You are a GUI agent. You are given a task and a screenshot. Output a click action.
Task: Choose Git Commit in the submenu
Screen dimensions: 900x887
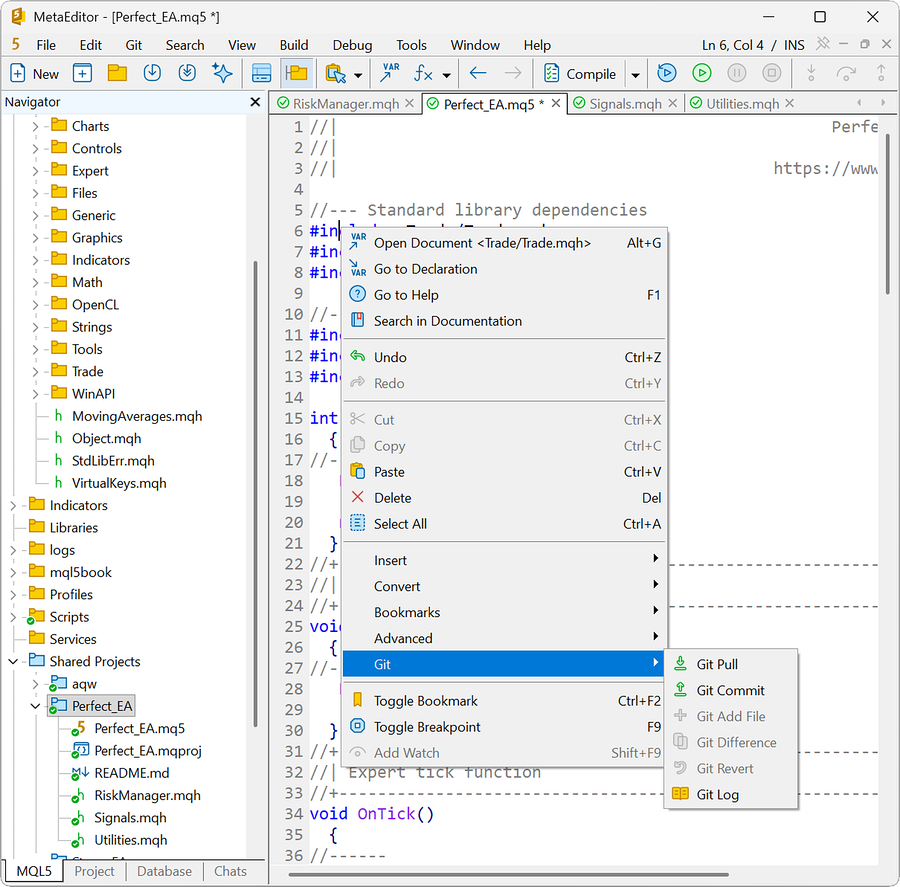pos(731,691)
